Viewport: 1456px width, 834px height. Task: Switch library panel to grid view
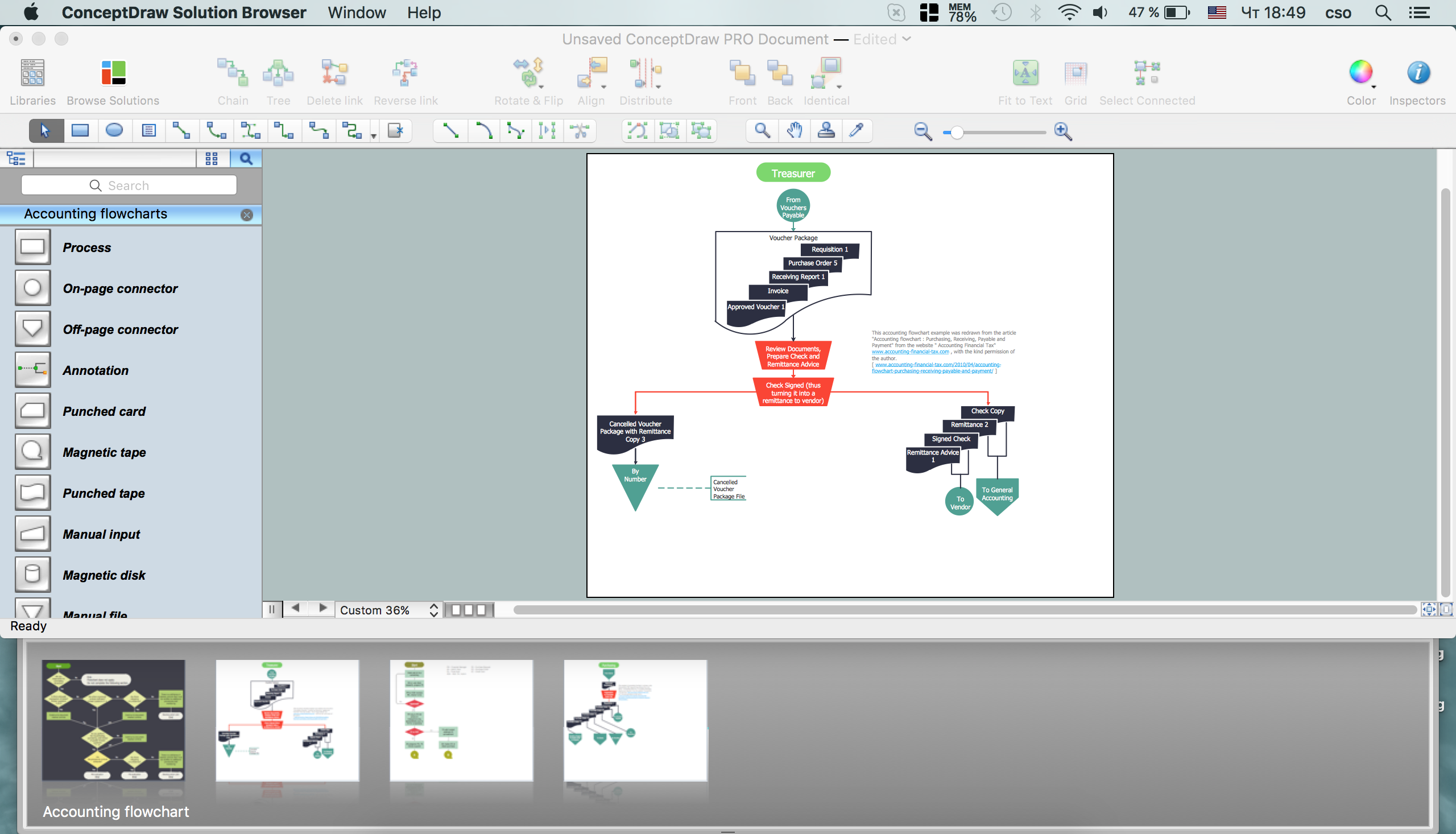click(211, 159)
